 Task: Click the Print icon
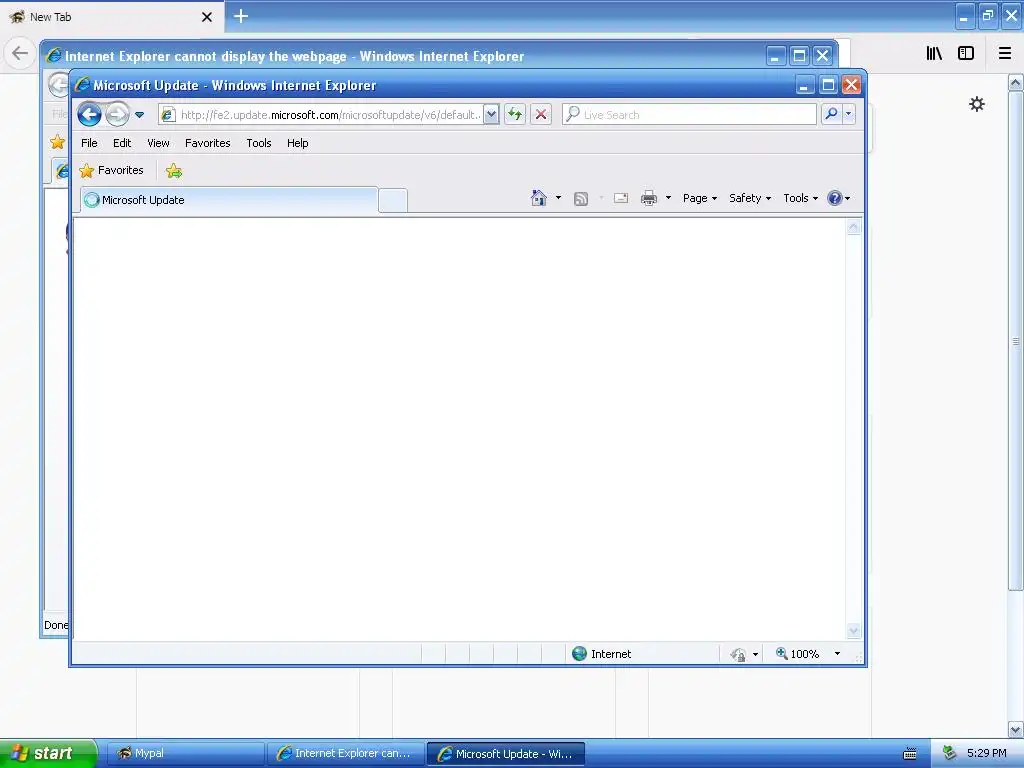649,199
